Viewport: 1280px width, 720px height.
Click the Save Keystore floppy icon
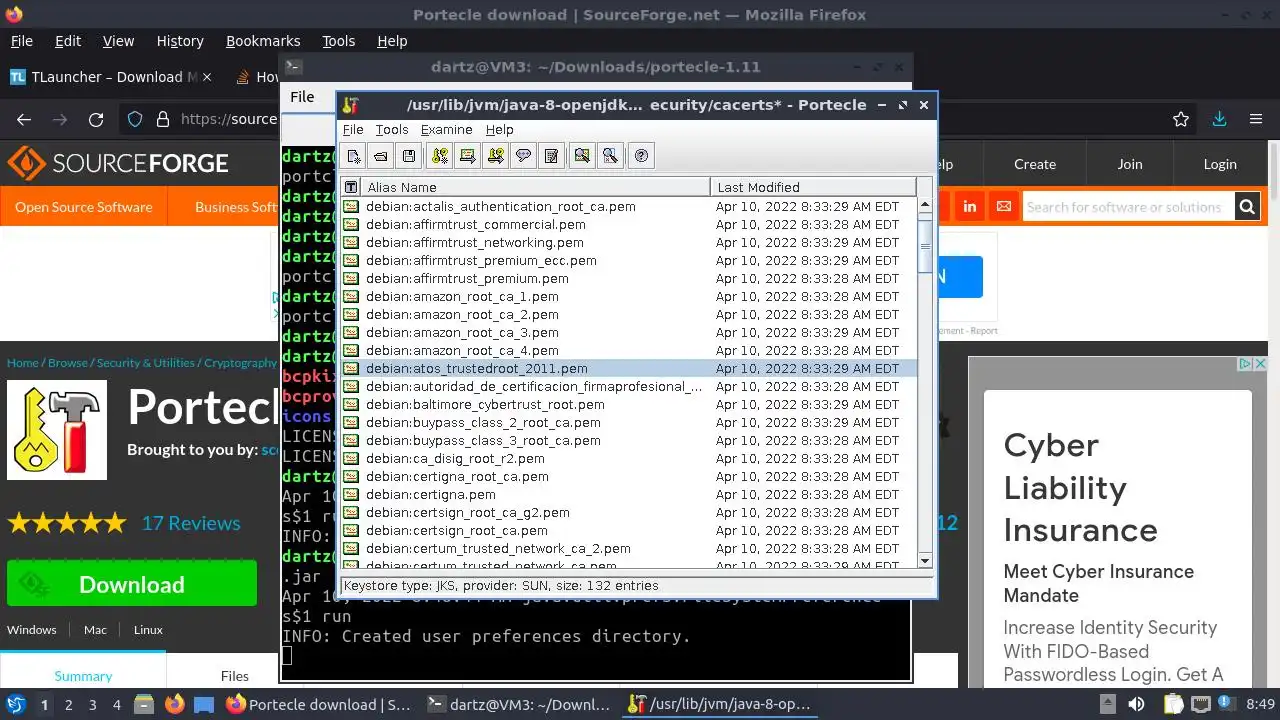[409, 156]
